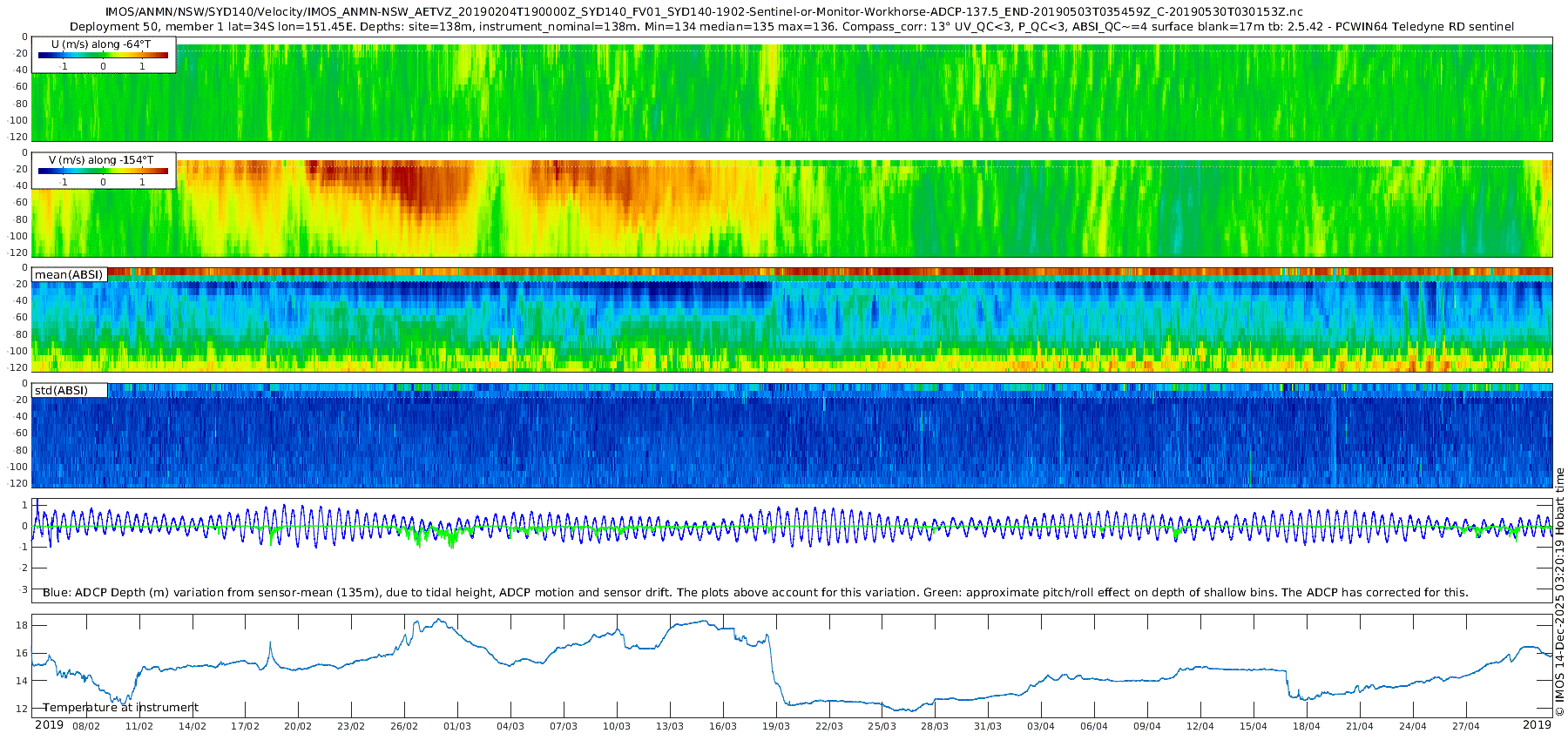Image resolution: width=1568 pixels, height=740 pixels.
Task: Click the 03/04 date tick label
Action: [1040, 726]
